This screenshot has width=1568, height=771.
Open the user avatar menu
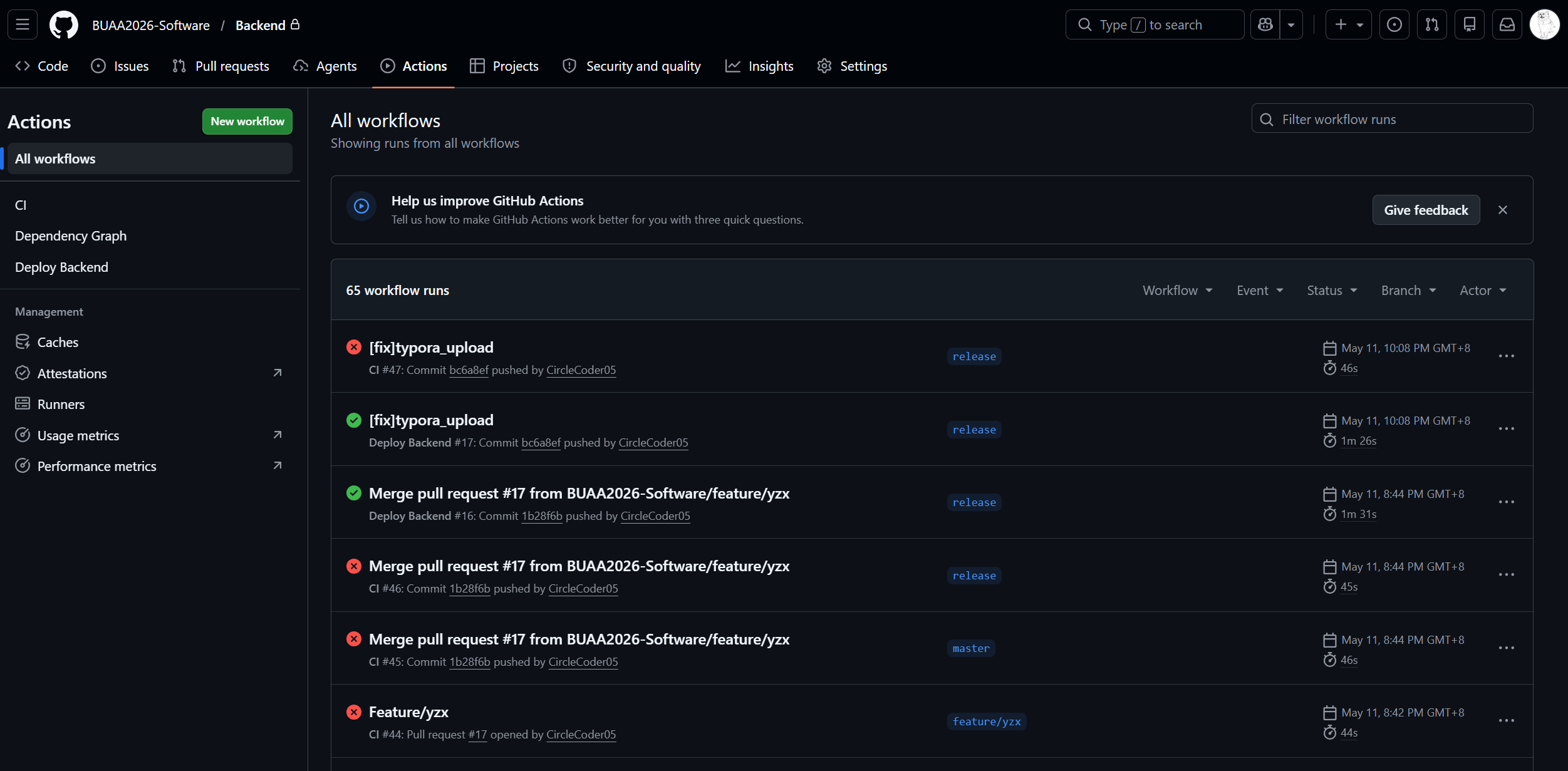coord(1545,24)
